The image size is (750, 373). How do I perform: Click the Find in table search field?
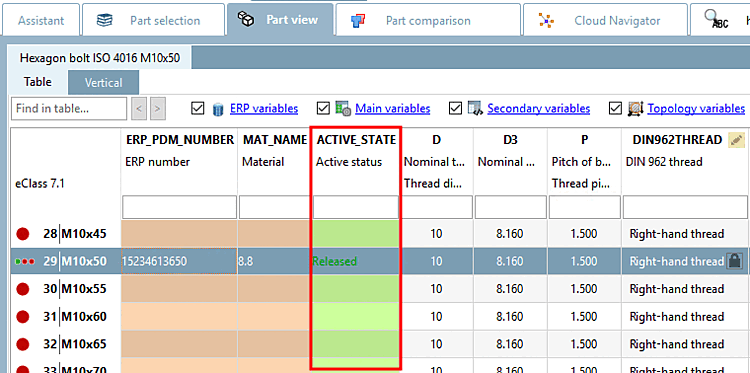[x=69, y=109]
